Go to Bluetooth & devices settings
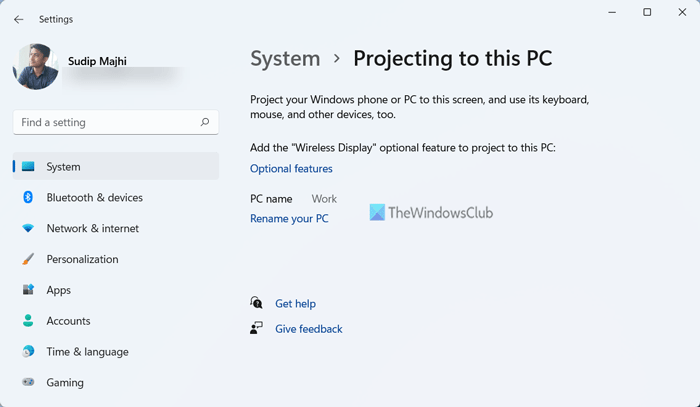The height and width of the screenshot is (407, 700). (x=94, y=198)
